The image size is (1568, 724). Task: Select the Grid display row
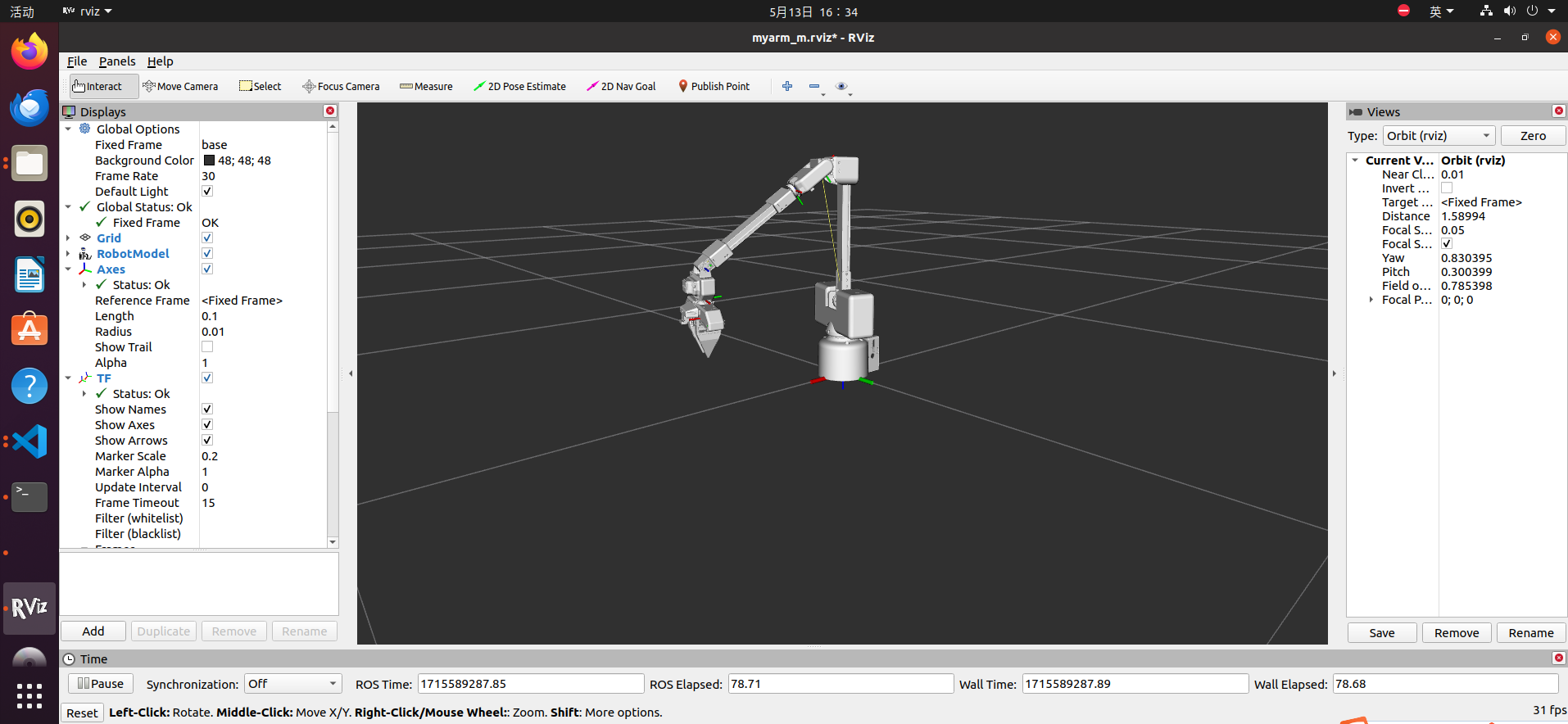click(109, 238)
